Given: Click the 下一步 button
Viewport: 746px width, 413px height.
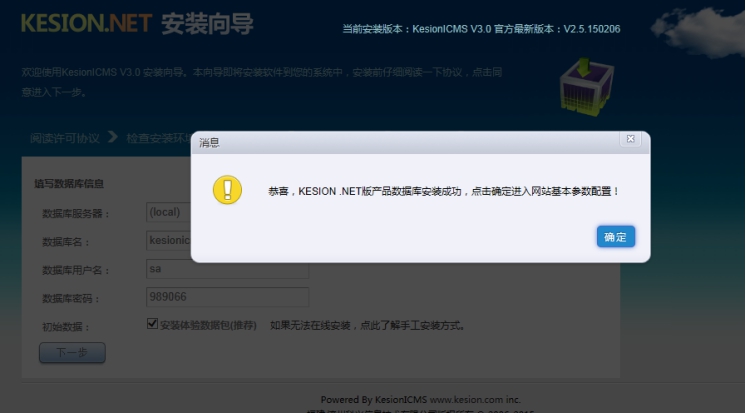Looking at the screenshot, I should (72, 353).
